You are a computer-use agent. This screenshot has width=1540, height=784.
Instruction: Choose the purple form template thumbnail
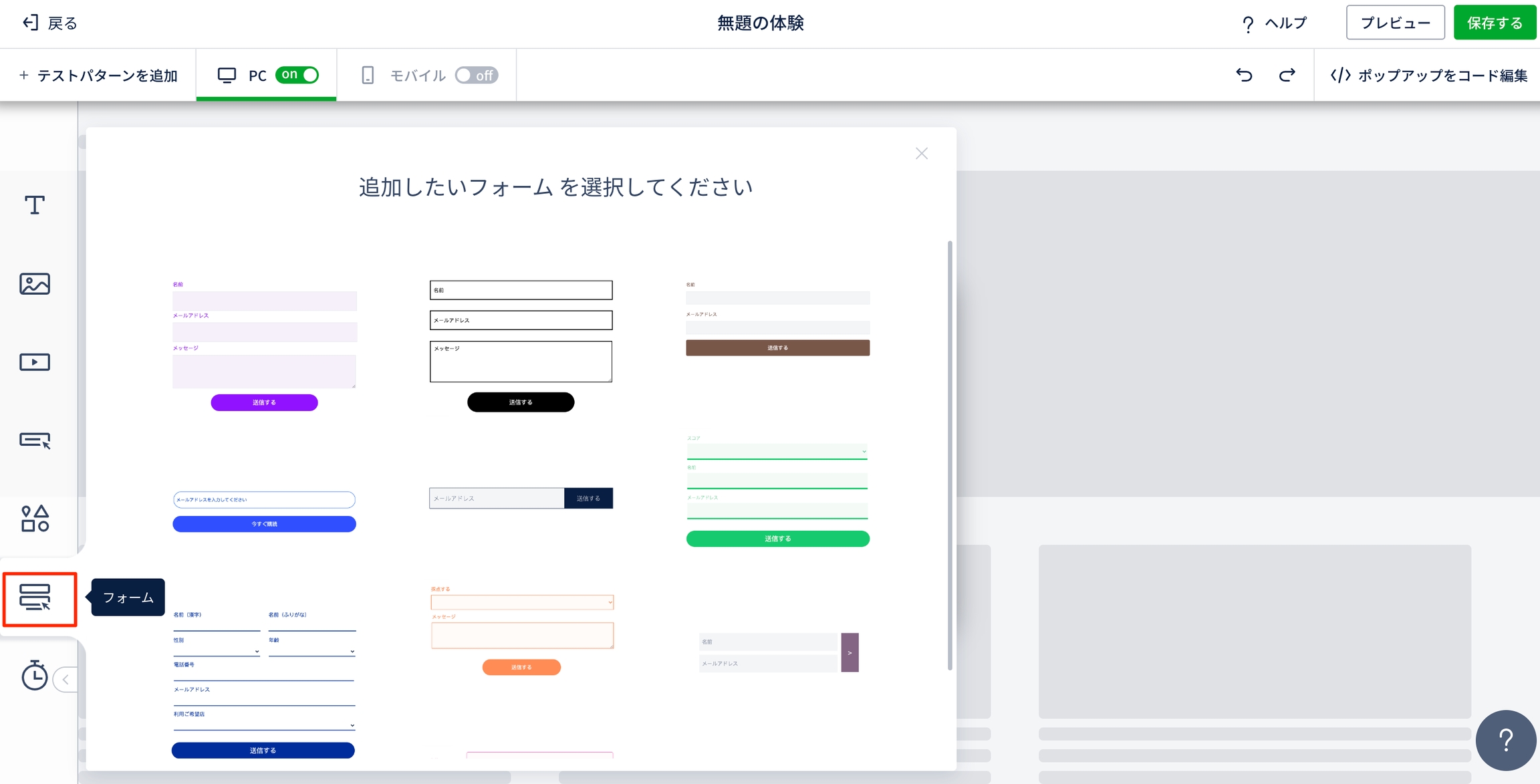point(264,344)
